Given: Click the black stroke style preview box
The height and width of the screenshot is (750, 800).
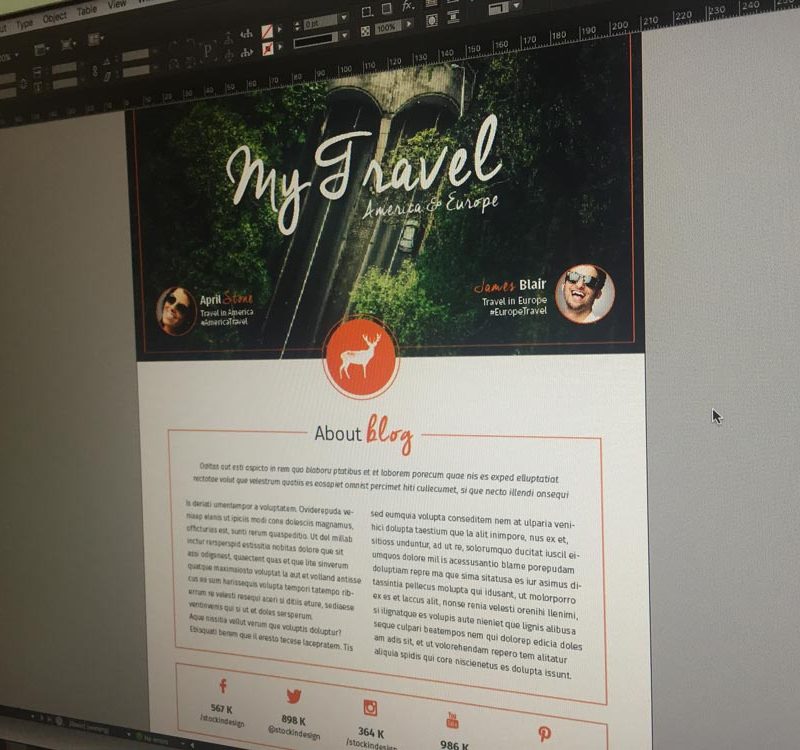Looking at the screenshot, I should [x=316, y=40].
